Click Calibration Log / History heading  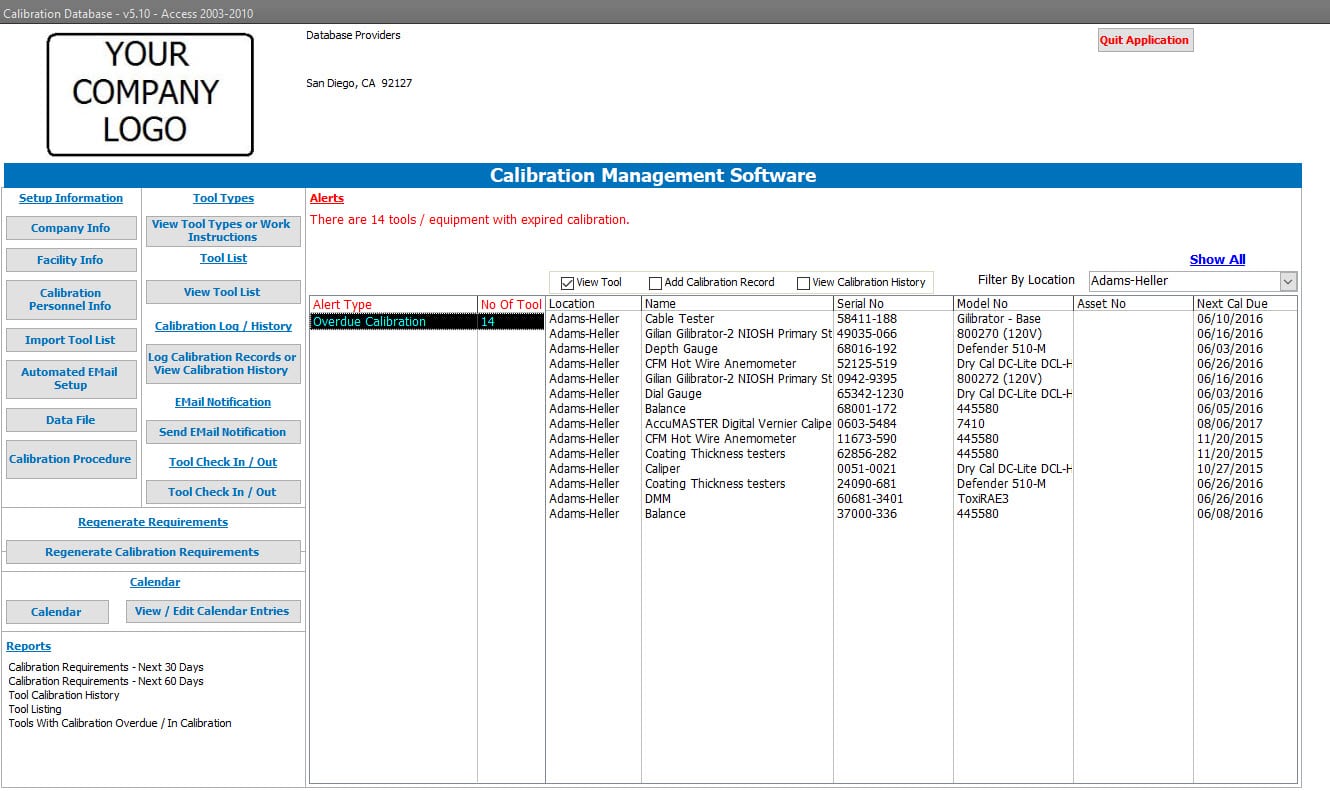223,326
